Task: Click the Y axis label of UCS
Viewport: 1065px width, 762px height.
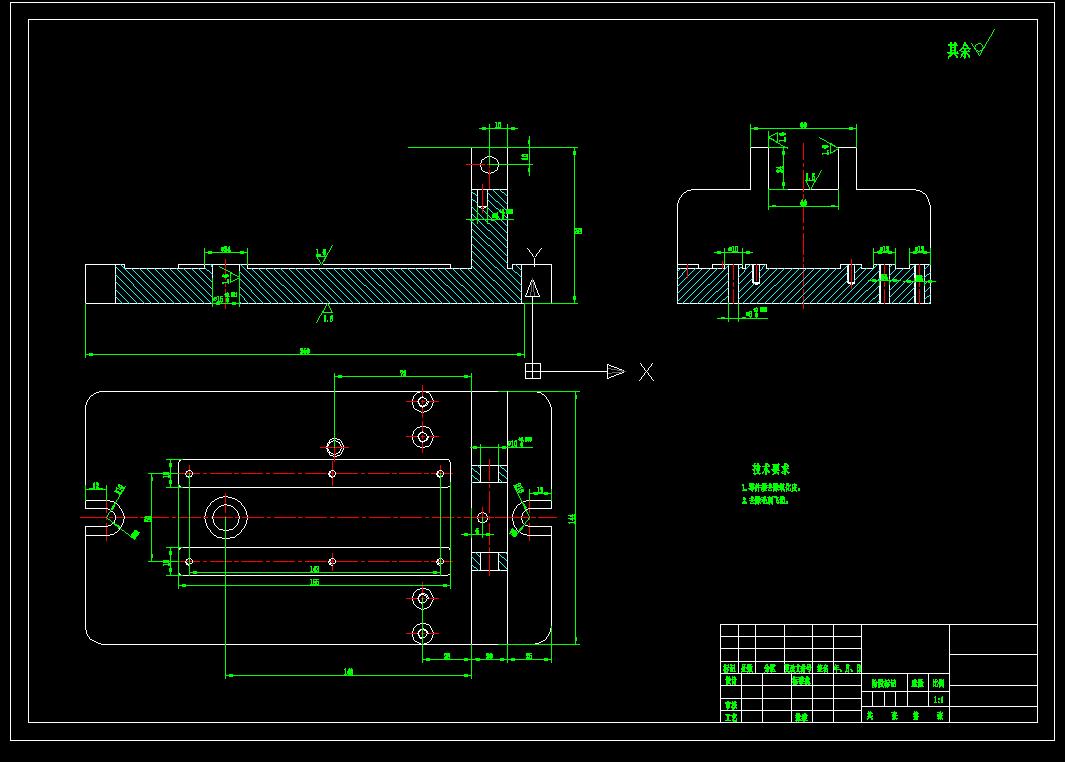Action: tap(535, 256)
